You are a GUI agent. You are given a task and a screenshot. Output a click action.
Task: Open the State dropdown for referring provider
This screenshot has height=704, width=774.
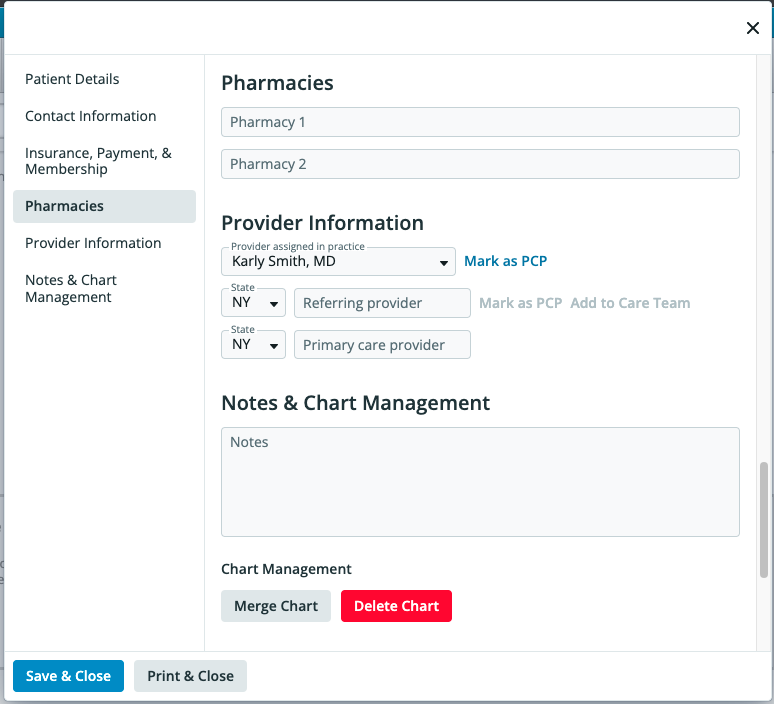pyautogui.click(x=253, y=303)
